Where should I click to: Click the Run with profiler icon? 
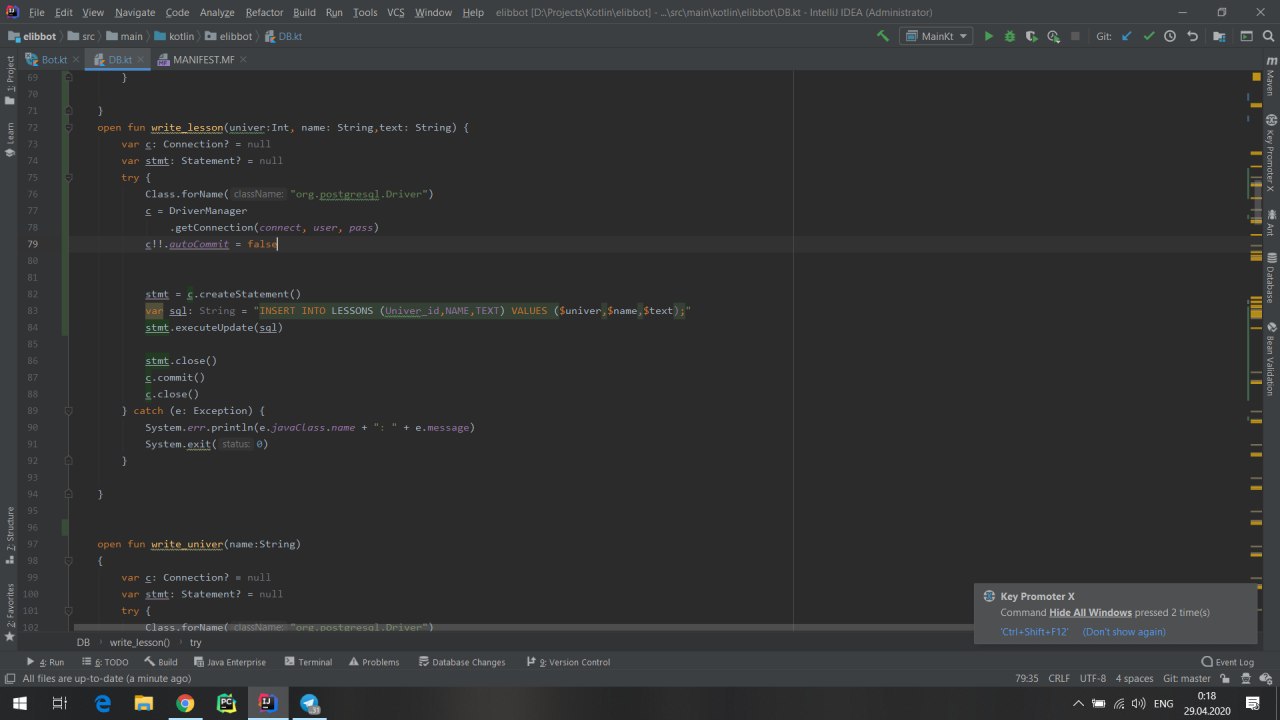pos(1053,36)
